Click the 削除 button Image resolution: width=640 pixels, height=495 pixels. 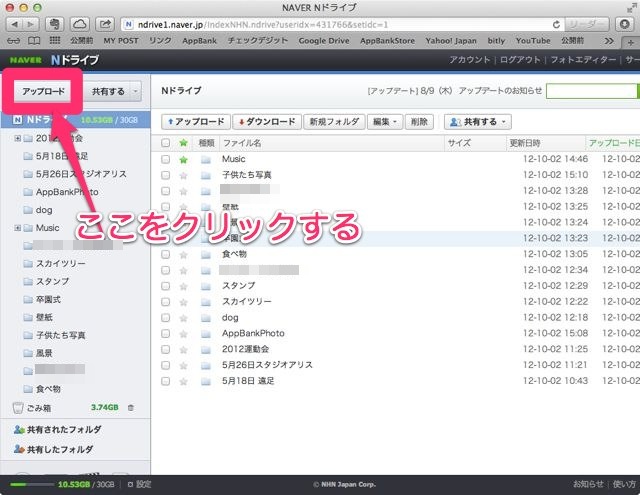(419, 122)
